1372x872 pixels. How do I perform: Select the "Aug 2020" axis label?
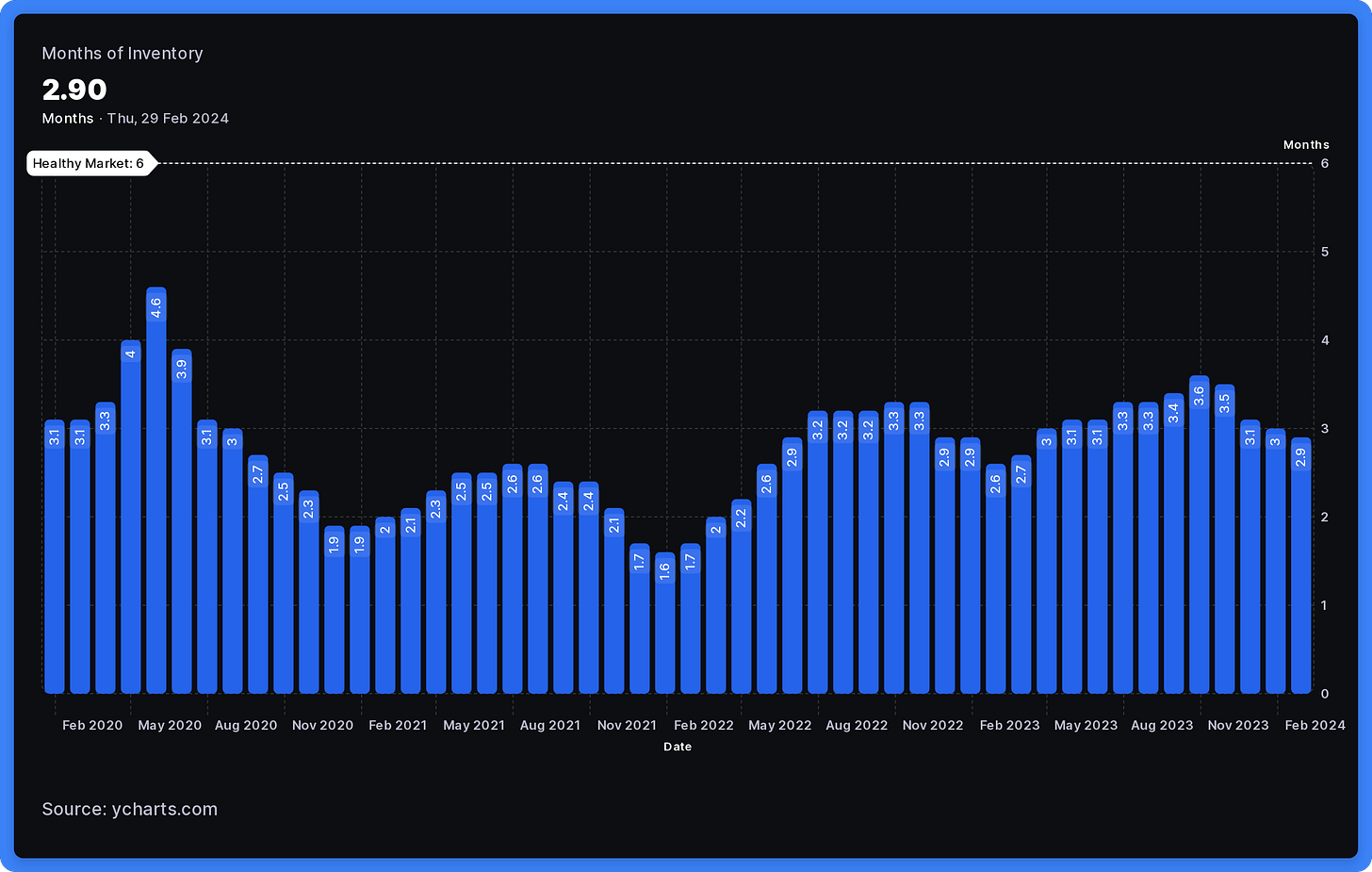(246, 725)
